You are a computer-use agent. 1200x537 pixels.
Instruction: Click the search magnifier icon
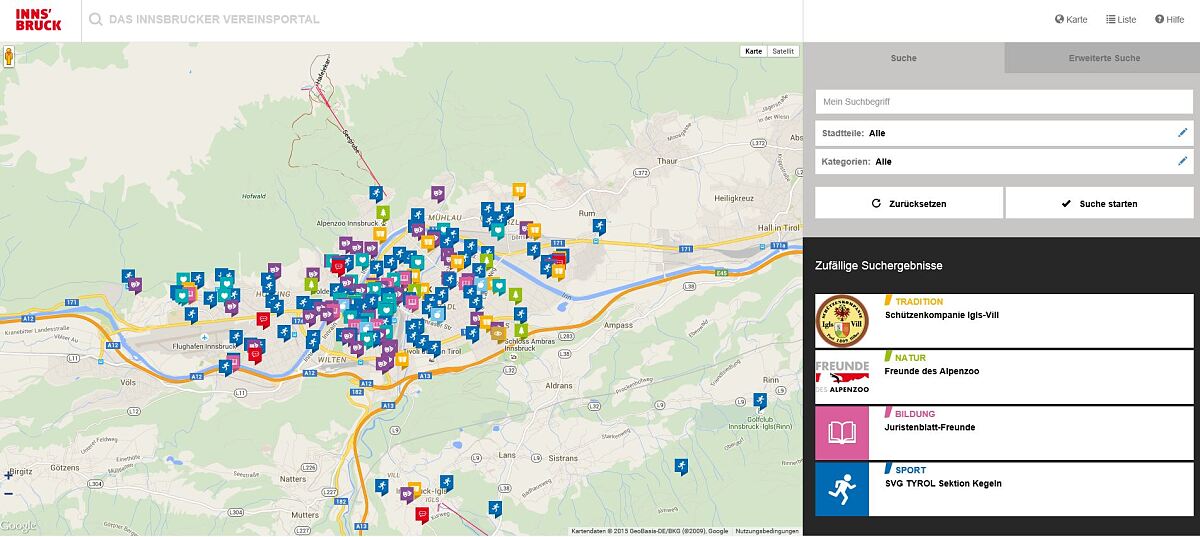[x=96, y=19]
